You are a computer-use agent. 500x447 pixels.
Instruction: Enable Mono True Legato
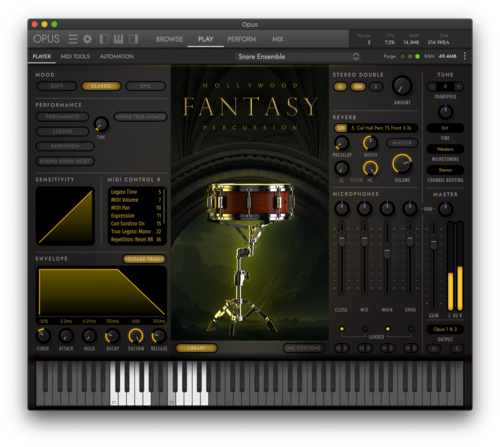click(140, 117)
